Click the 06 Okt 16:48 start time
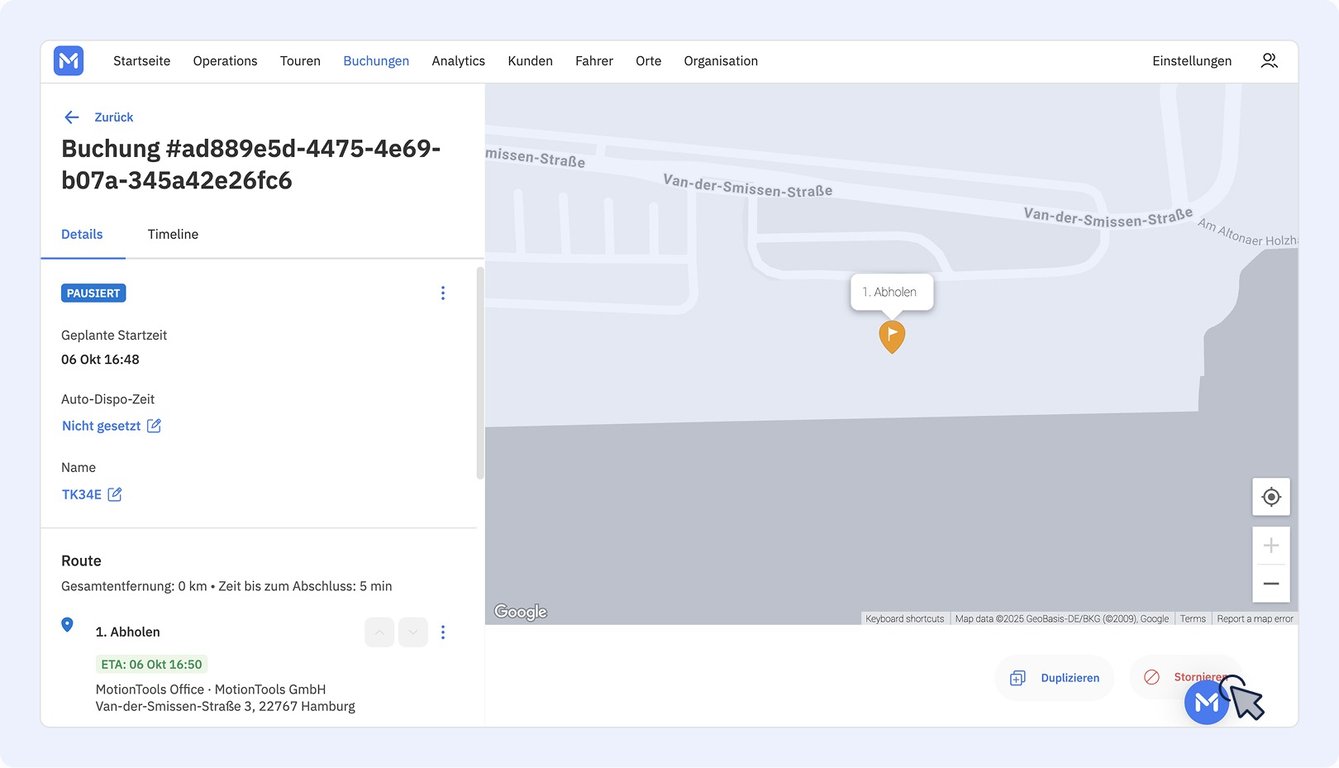This screenshot has width=1339, height=768. point(100,359)
